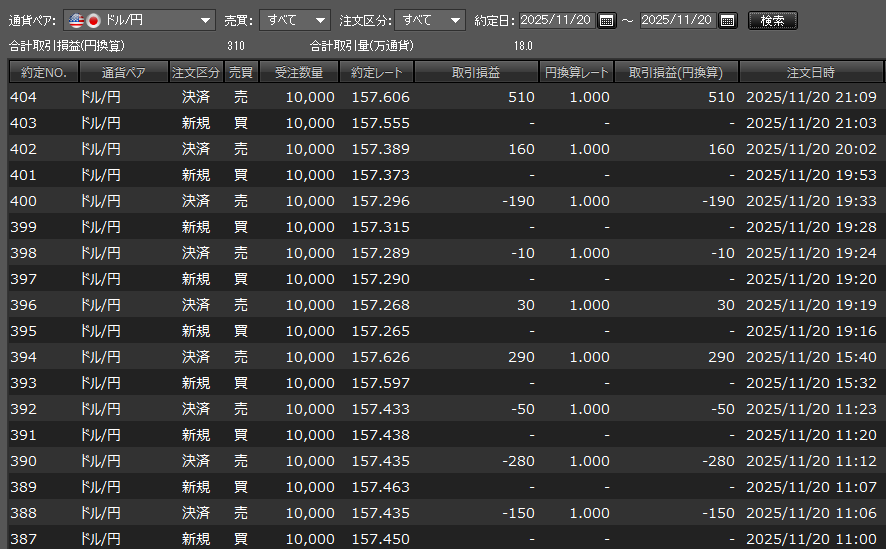Click the 受注数量 column header

[299, 72]
